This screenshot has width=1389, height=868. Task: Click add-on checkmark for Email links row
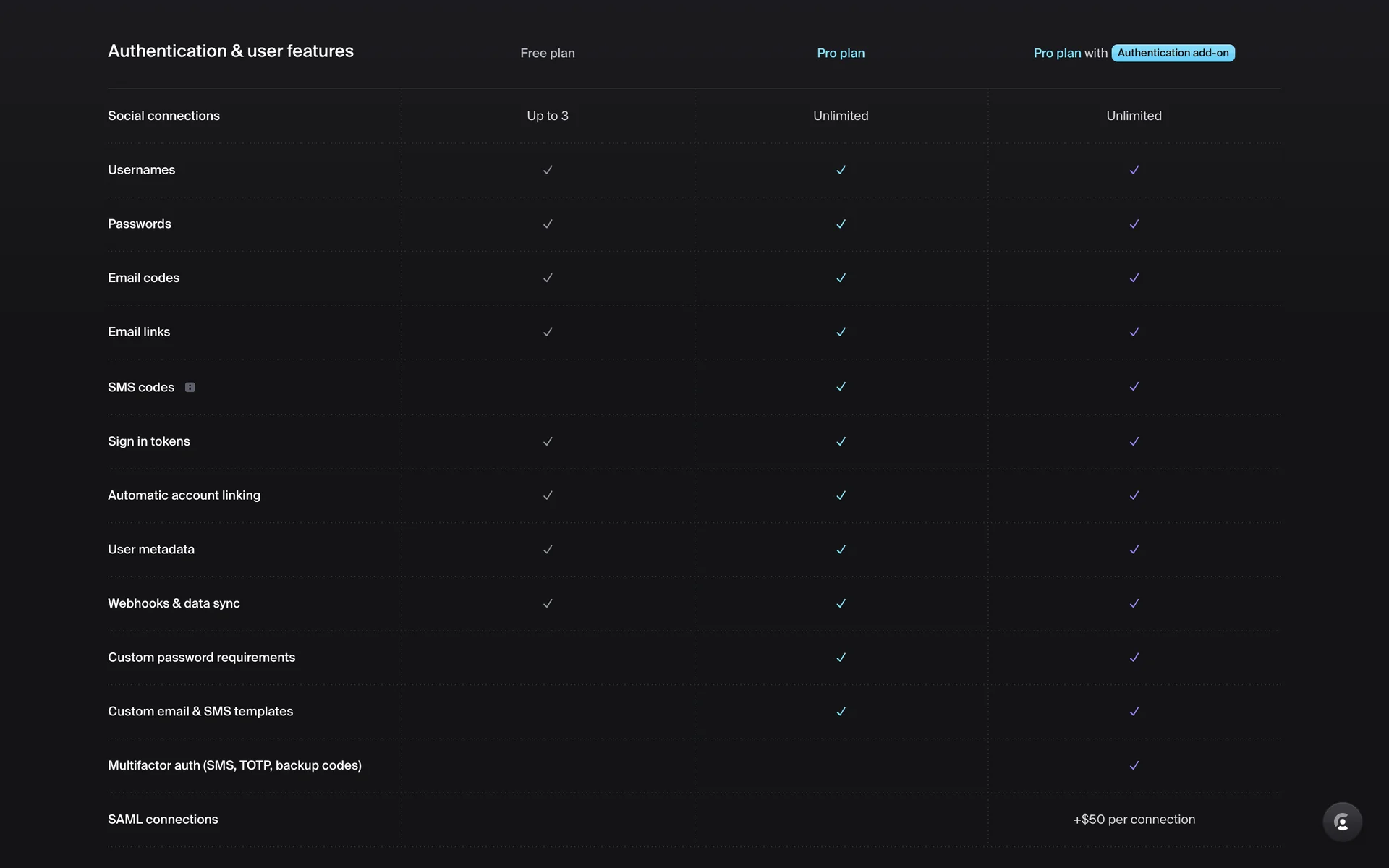[1134, 332]
